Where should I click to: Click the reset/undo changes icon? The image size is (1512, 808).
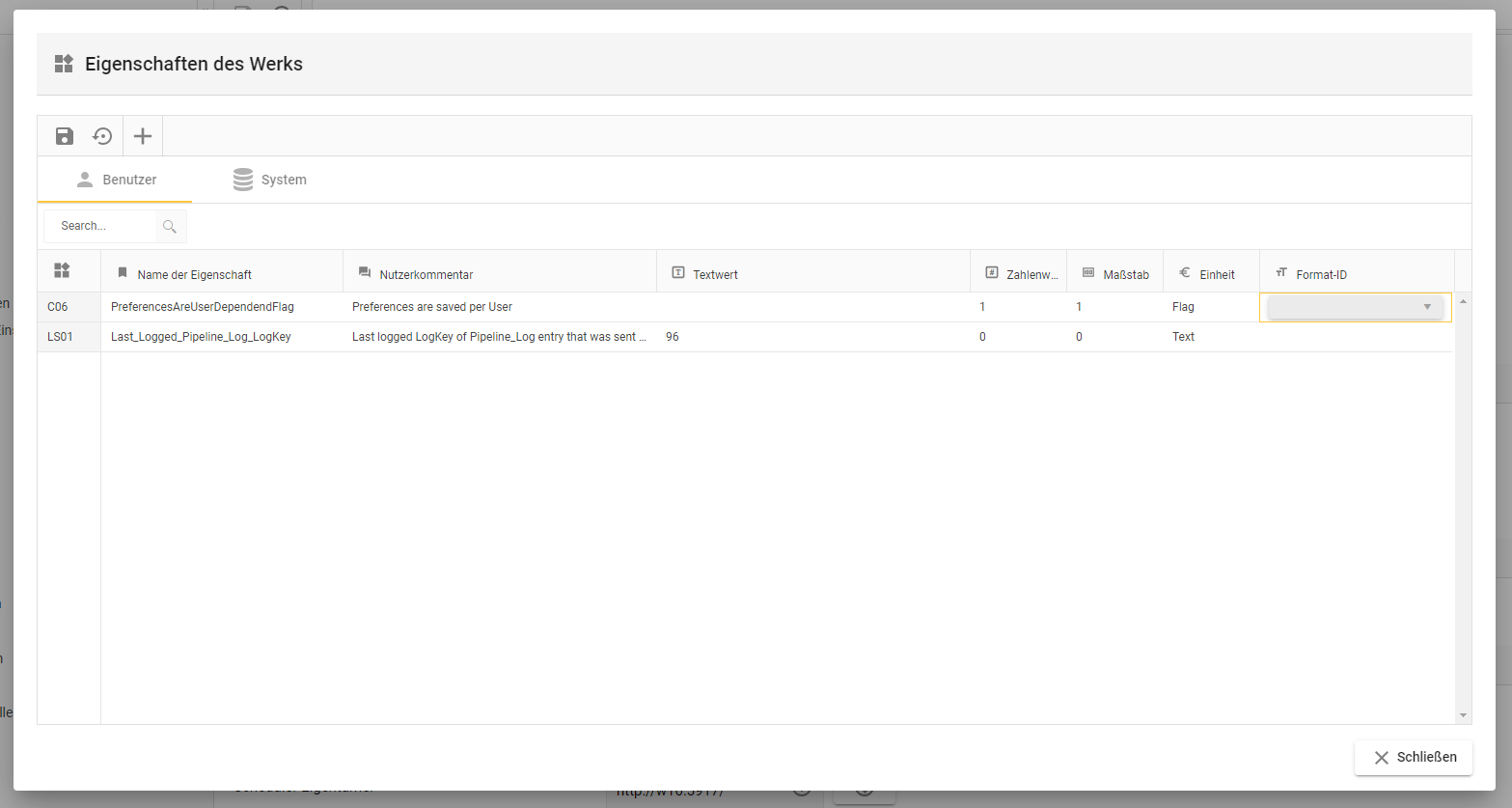(x=102, y=136)
